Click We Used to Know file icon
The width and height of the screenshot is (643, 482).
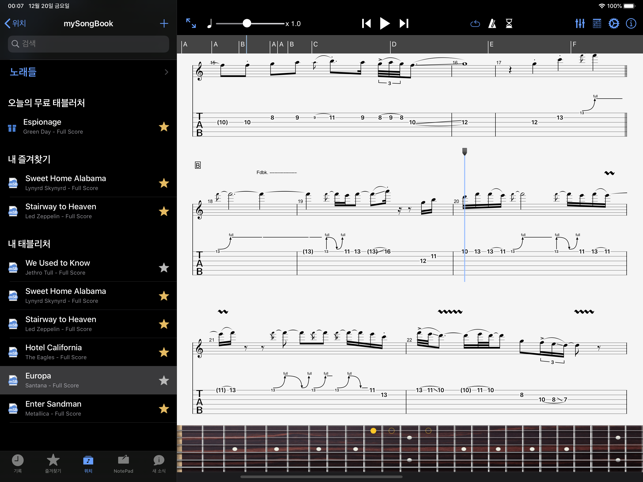point(13,267)
